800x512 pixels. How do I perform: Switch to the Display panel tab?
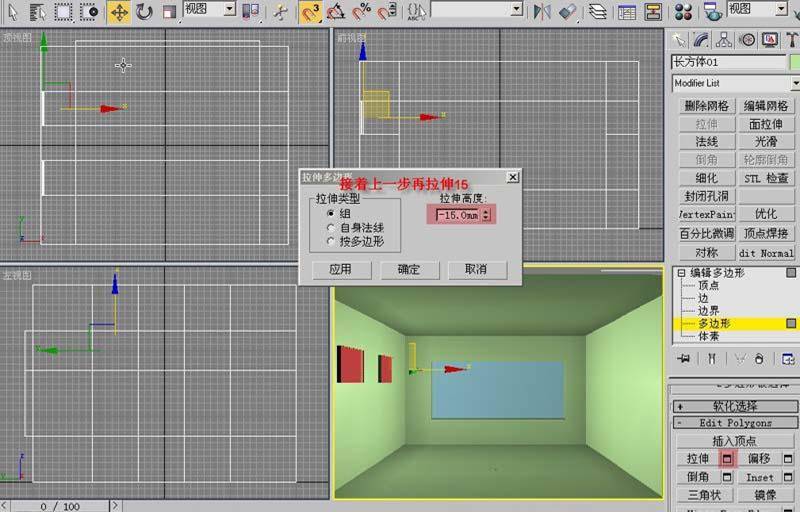click(770, 40)
